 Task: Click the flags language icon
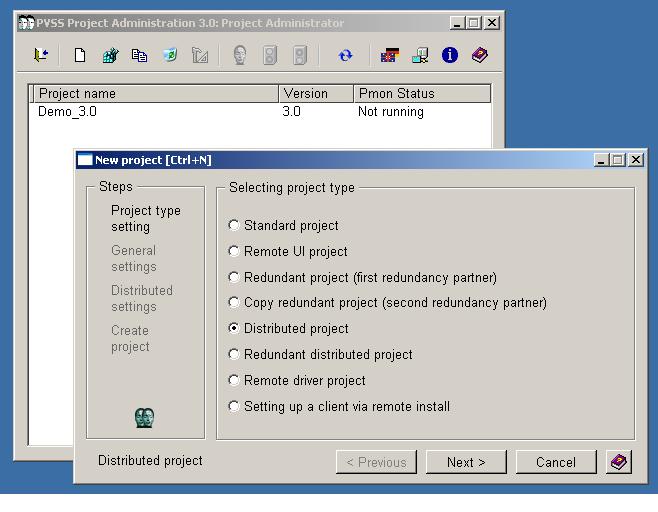tap(389, 55)
